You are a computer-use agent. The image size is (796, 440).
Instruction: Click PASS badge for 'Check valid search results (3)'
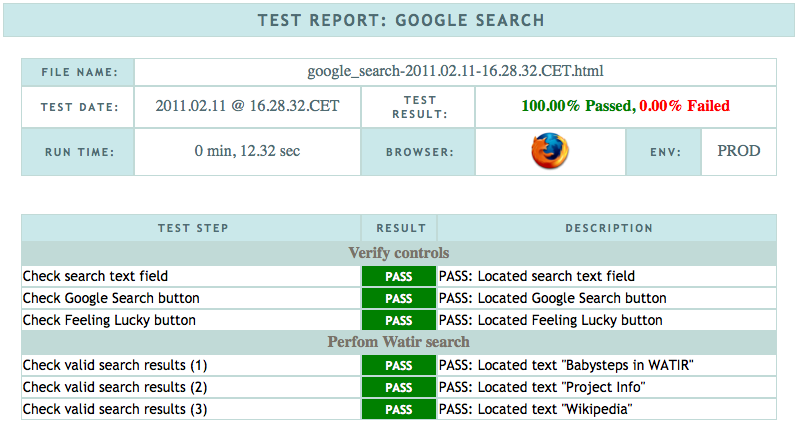[399, 409]
